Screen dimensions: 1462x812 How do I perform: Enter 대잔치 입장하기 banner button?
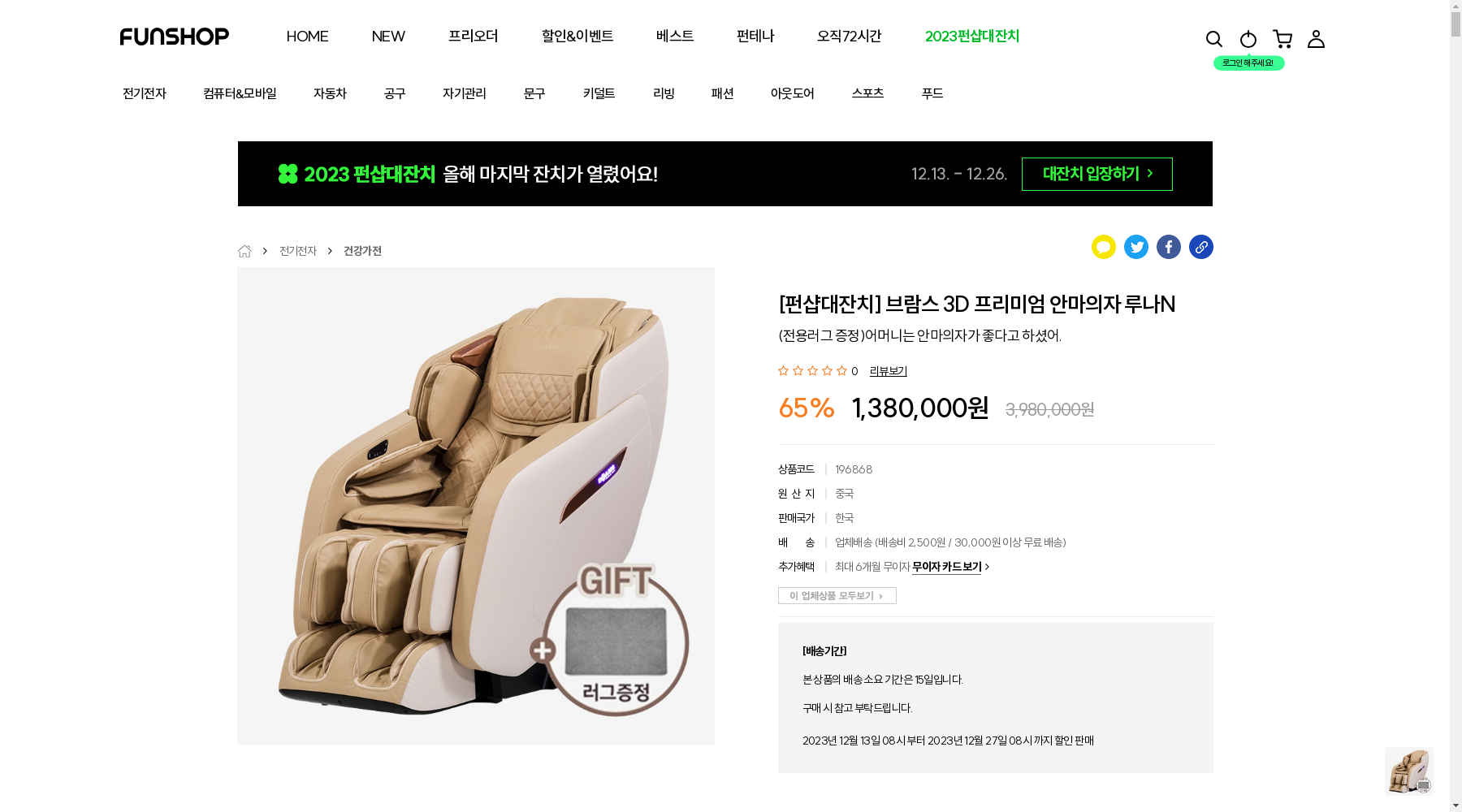pos(1097,174)
